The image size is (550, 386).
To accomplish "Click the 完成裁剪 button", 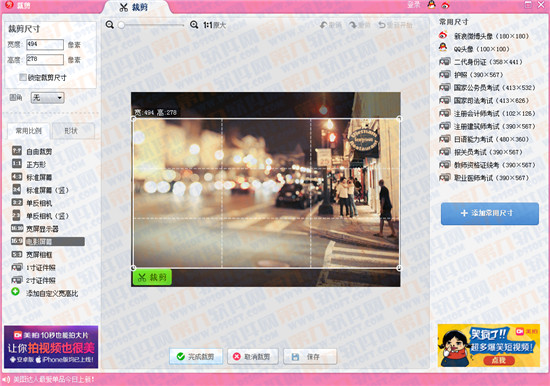I will tap(196, 357).
